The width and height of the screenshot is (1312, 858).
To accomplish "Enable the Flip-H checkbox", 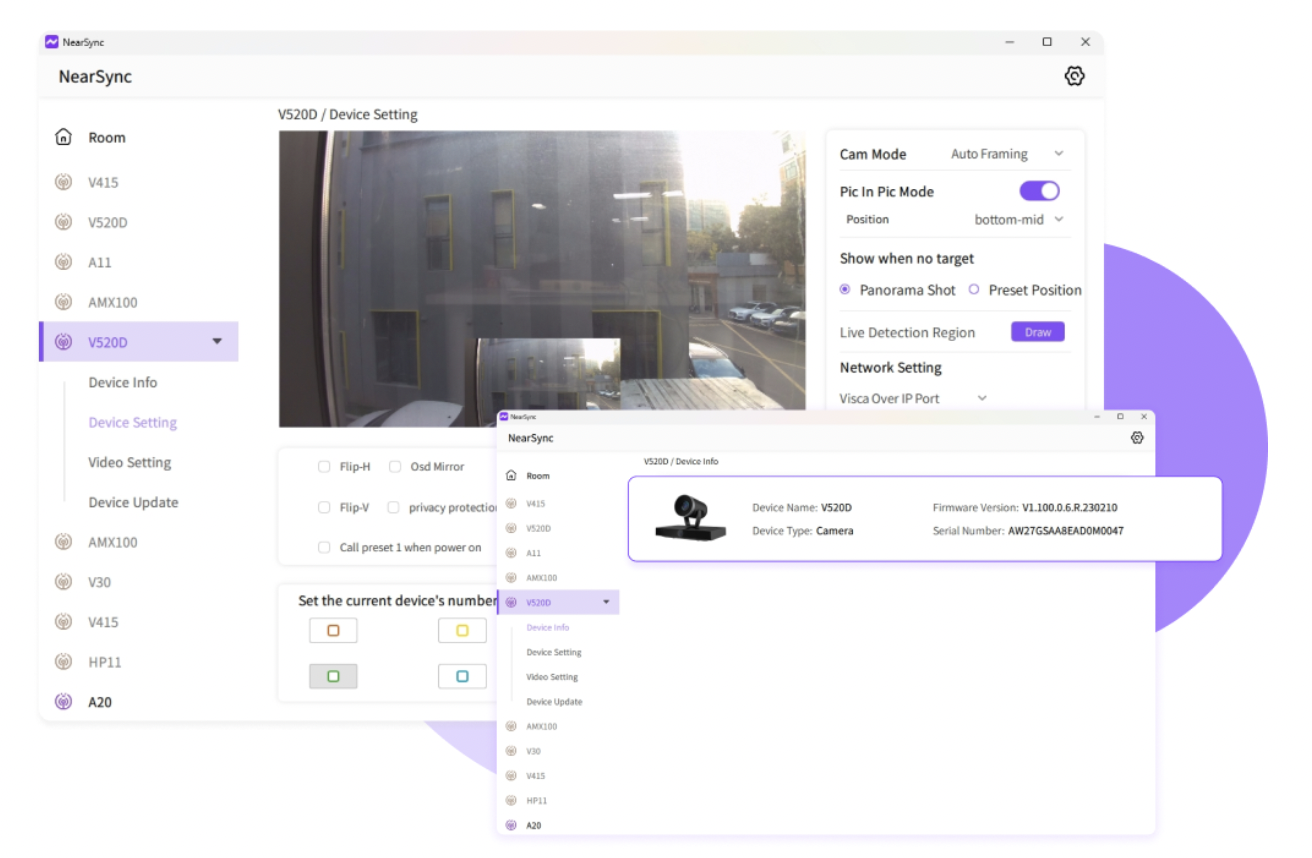I will [324, 467].
